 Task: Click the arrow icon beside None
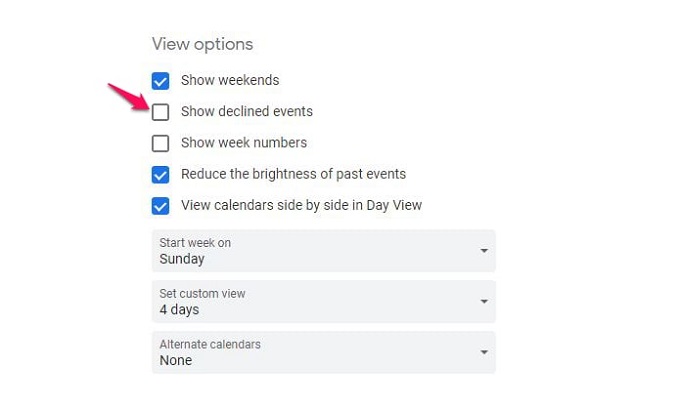click(x=484, y=352)
